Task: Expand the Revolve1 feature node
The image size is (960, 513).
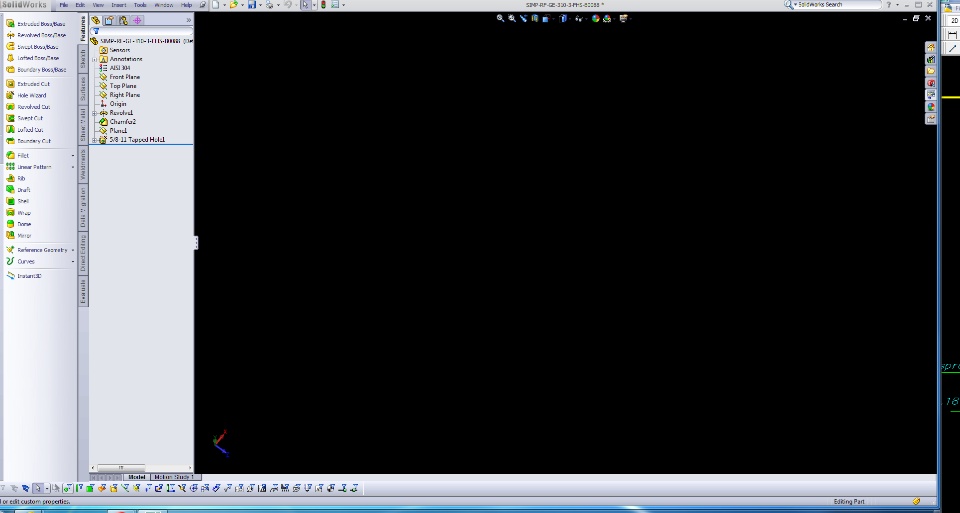Action: (95, 113)
